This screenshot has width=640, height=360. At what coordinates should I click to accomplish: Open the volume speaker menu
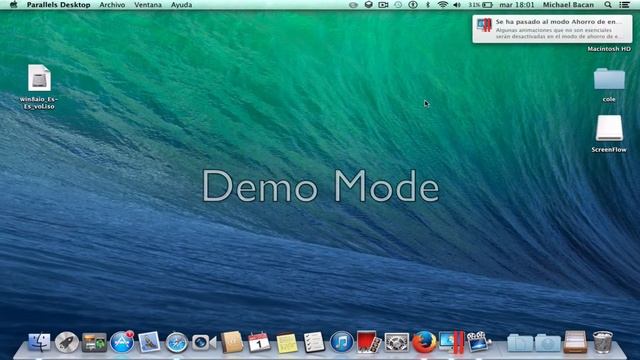click(457, 5)
